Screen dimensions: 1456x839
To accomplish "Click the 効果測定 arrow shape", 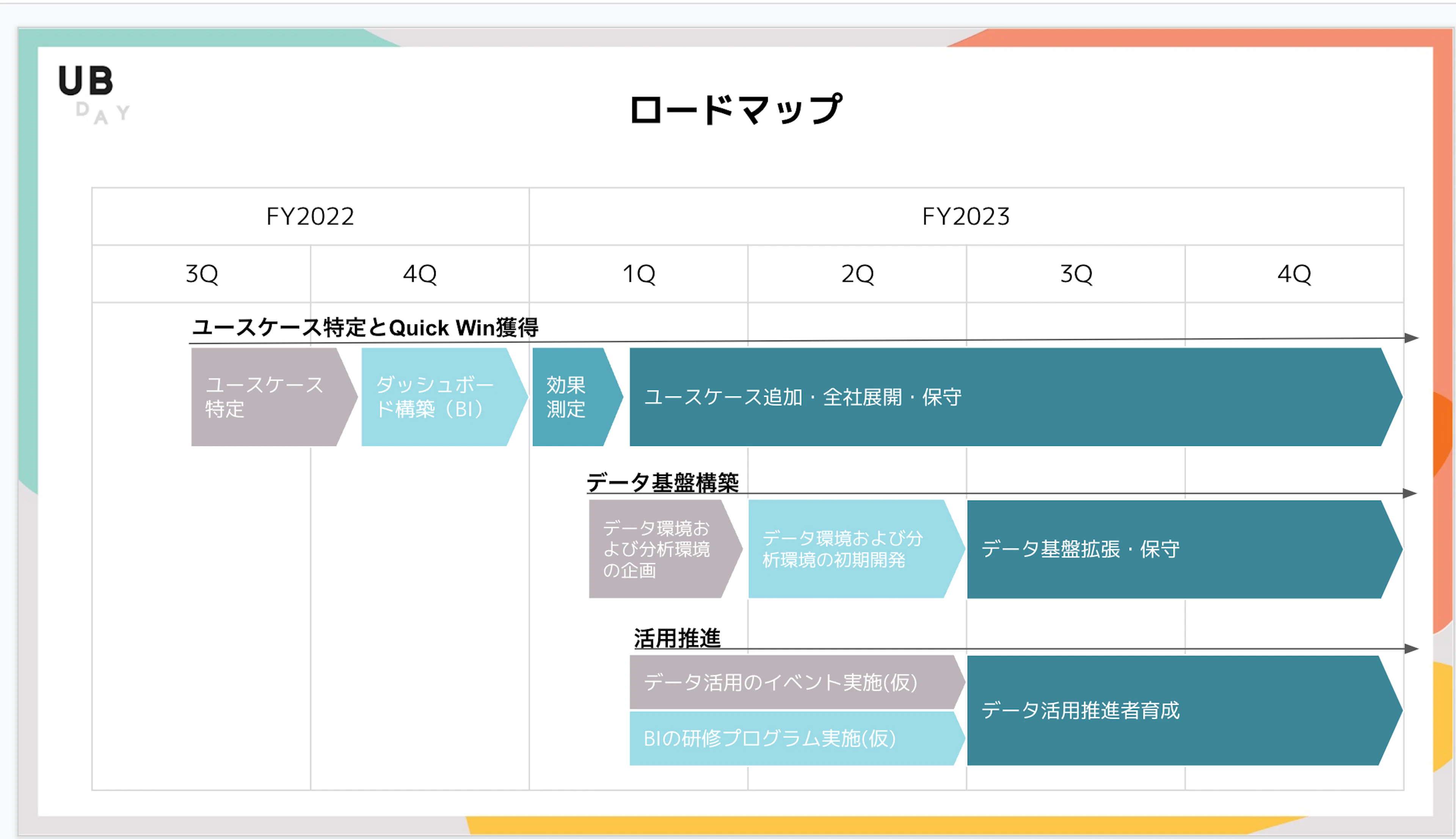I will [x=577, y=396].
